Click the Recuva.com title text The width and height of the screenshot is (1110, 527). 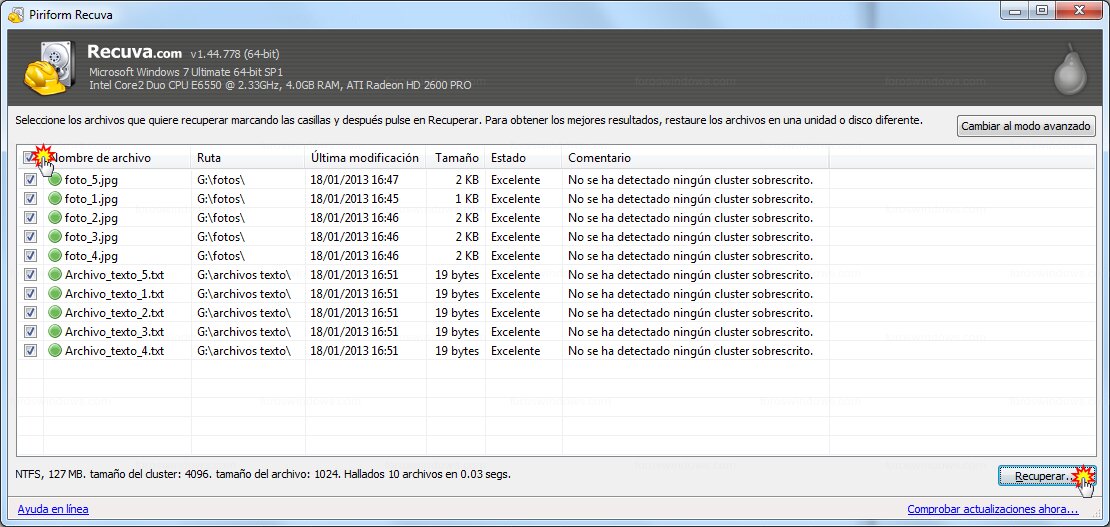click(135, 52)
